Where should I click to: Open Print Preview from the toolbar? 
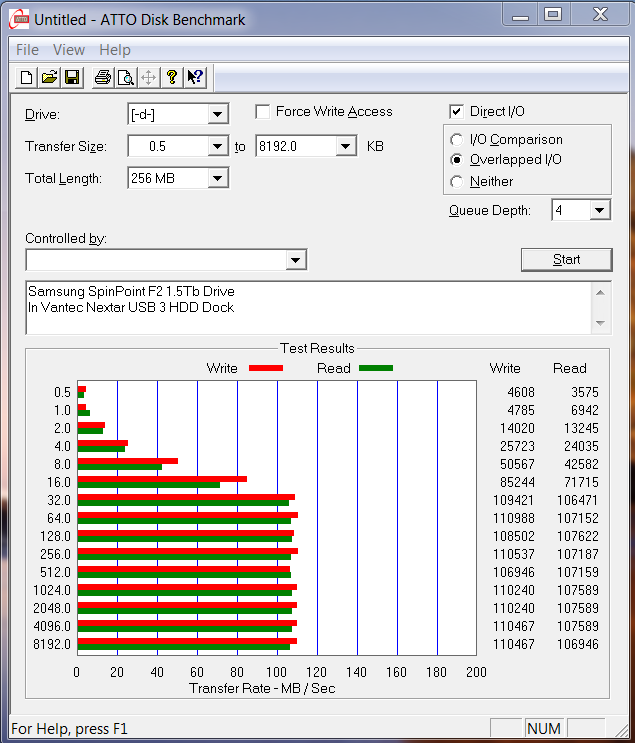(125, 77)
